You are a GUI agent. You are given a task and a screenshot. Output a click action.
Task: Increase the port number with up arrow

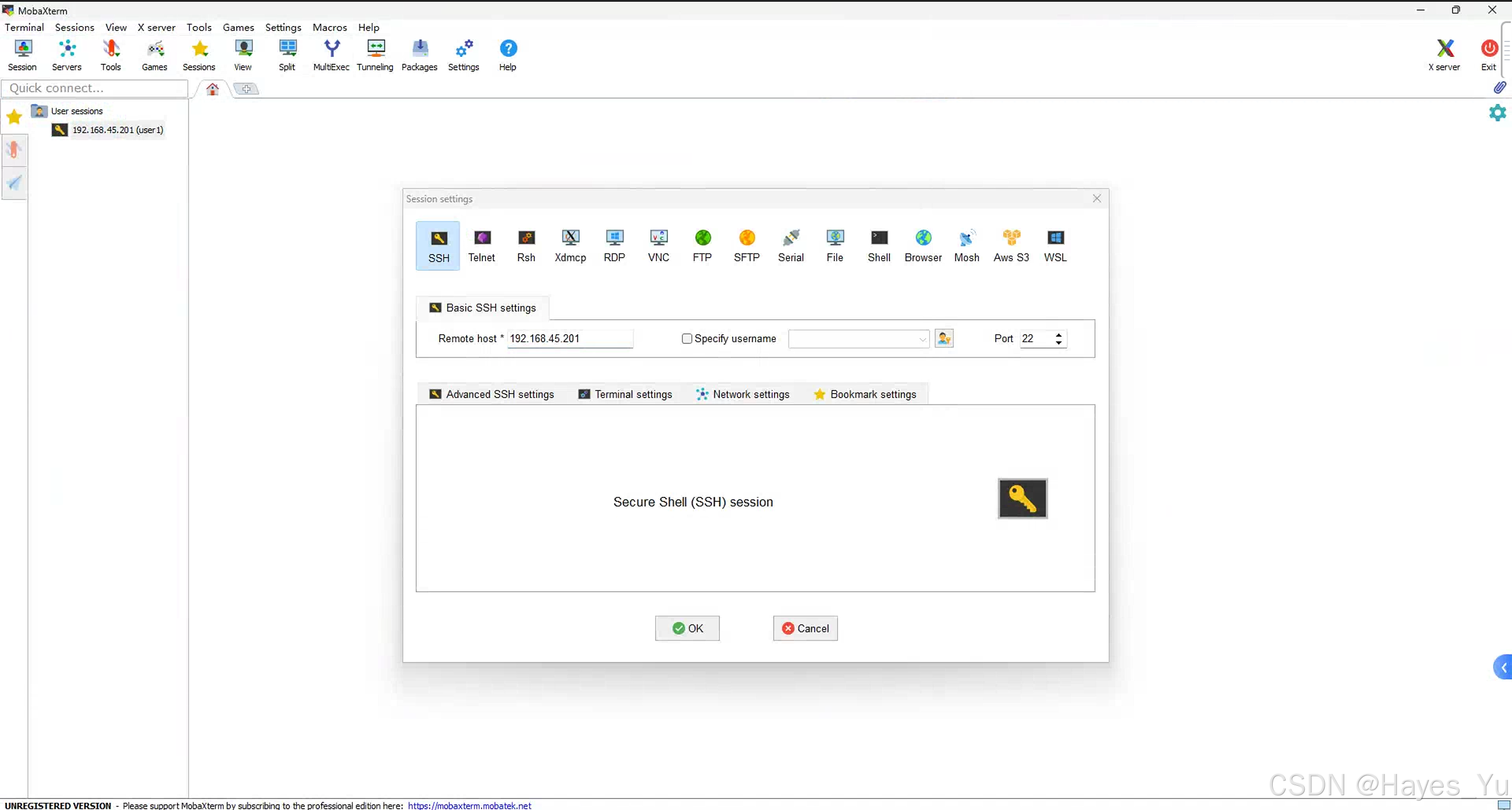tap(1059, 335)
